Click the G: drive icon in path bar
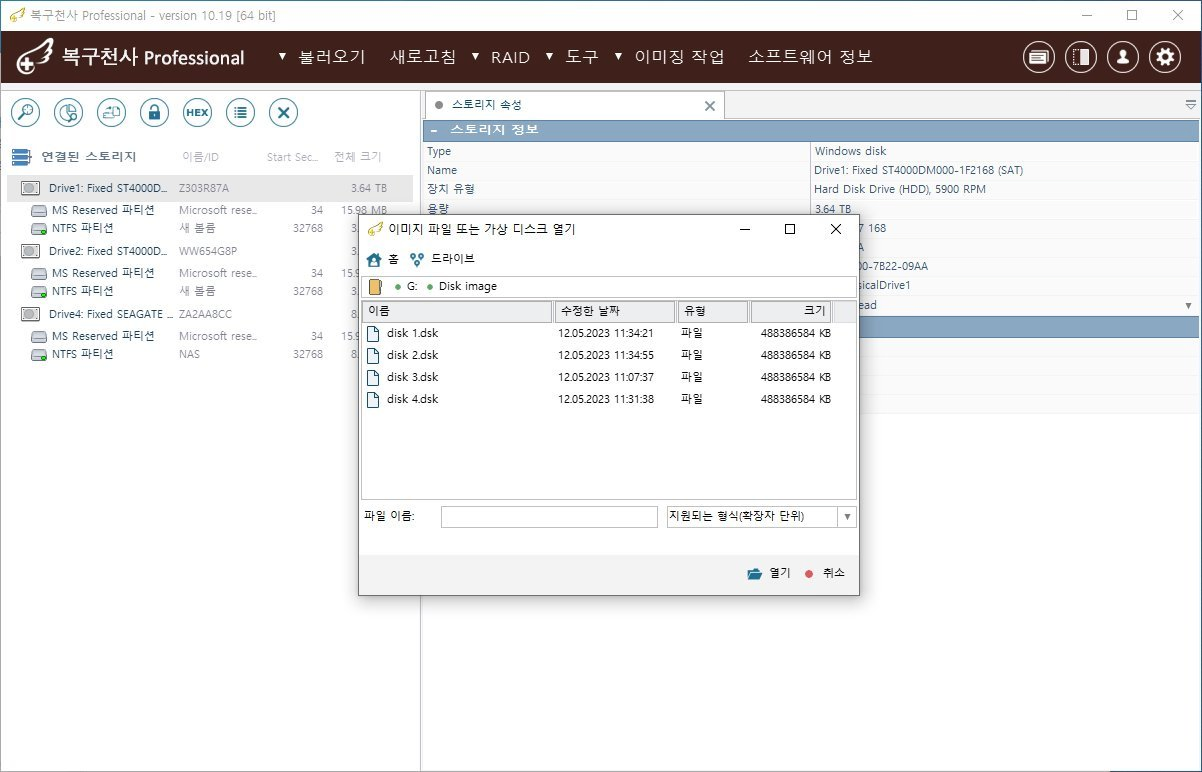The height and width of the screenshot is (772, 1202). point(376,287)
